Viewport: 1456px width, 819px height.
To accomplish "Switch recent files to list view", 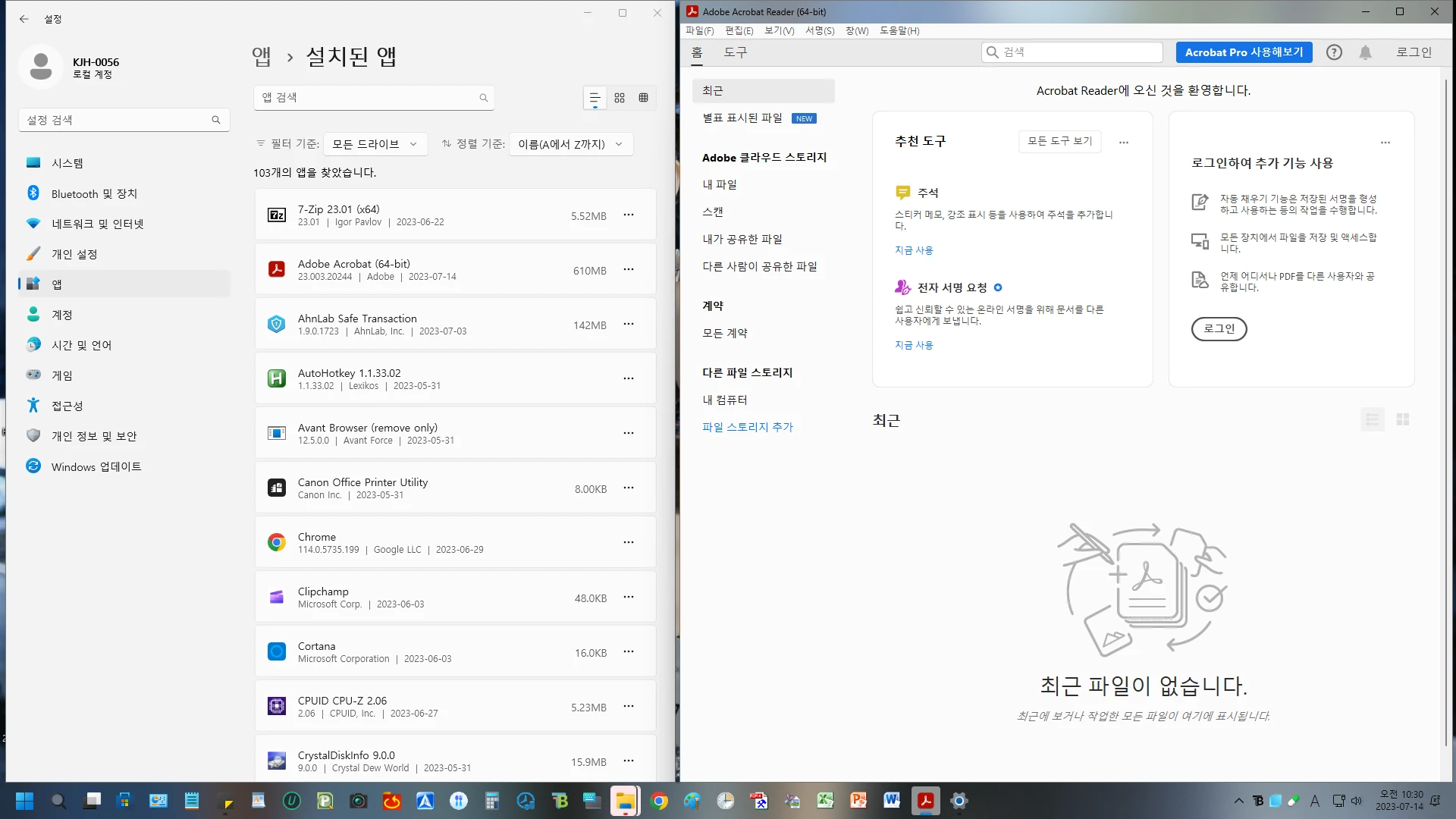I will coord(1372,419).
